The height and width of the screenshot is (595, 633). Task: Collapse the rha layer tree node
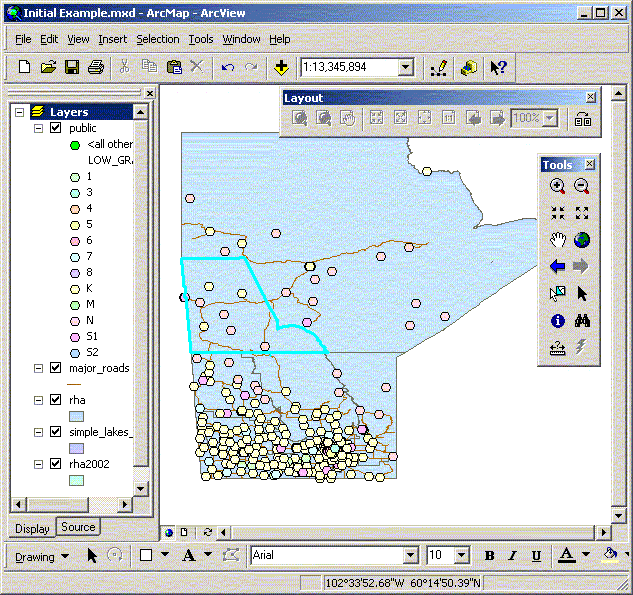click(39, 400)
